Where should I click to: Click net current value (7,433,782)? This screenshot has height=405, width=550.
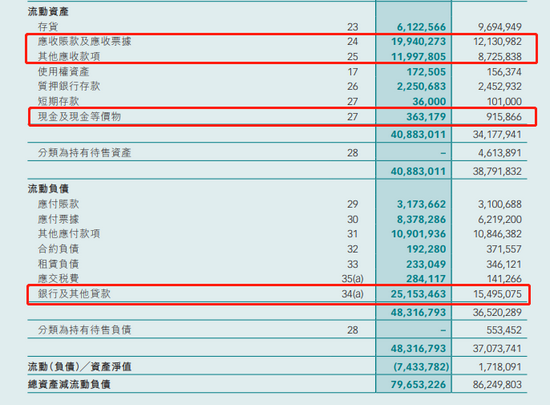[421, 367]
